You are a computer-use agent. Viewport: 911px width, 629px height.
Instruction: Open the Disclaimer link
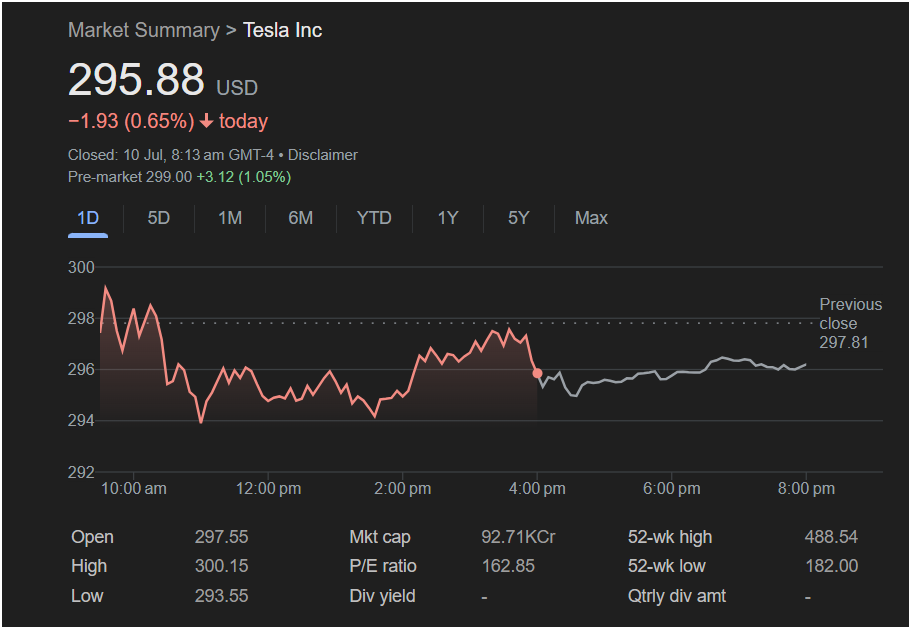coord(323,155)
